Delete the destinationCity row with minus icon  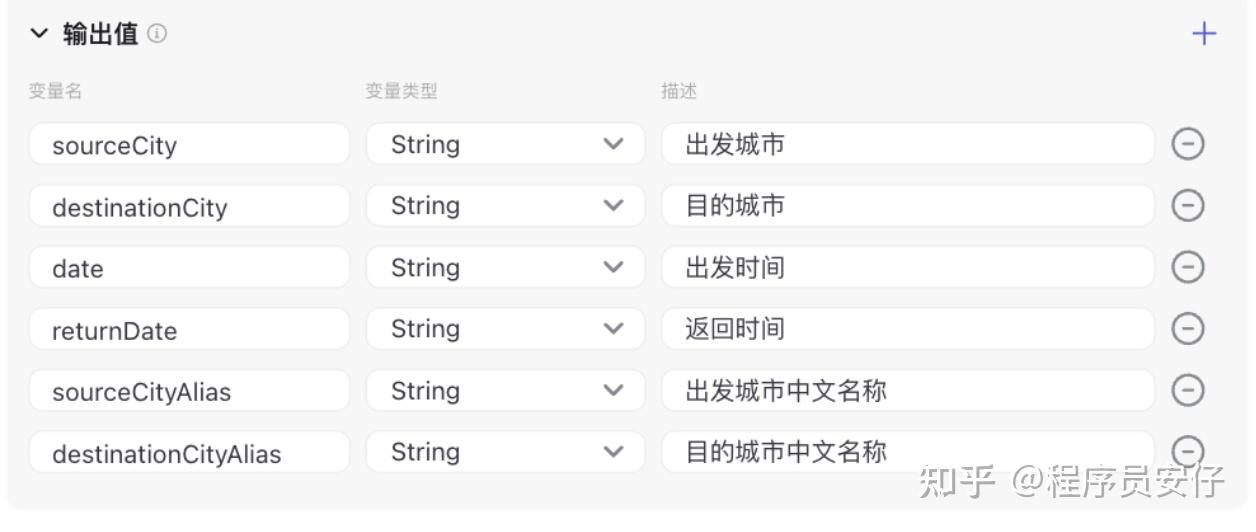pyautogui.click(x=1187, y=206)
